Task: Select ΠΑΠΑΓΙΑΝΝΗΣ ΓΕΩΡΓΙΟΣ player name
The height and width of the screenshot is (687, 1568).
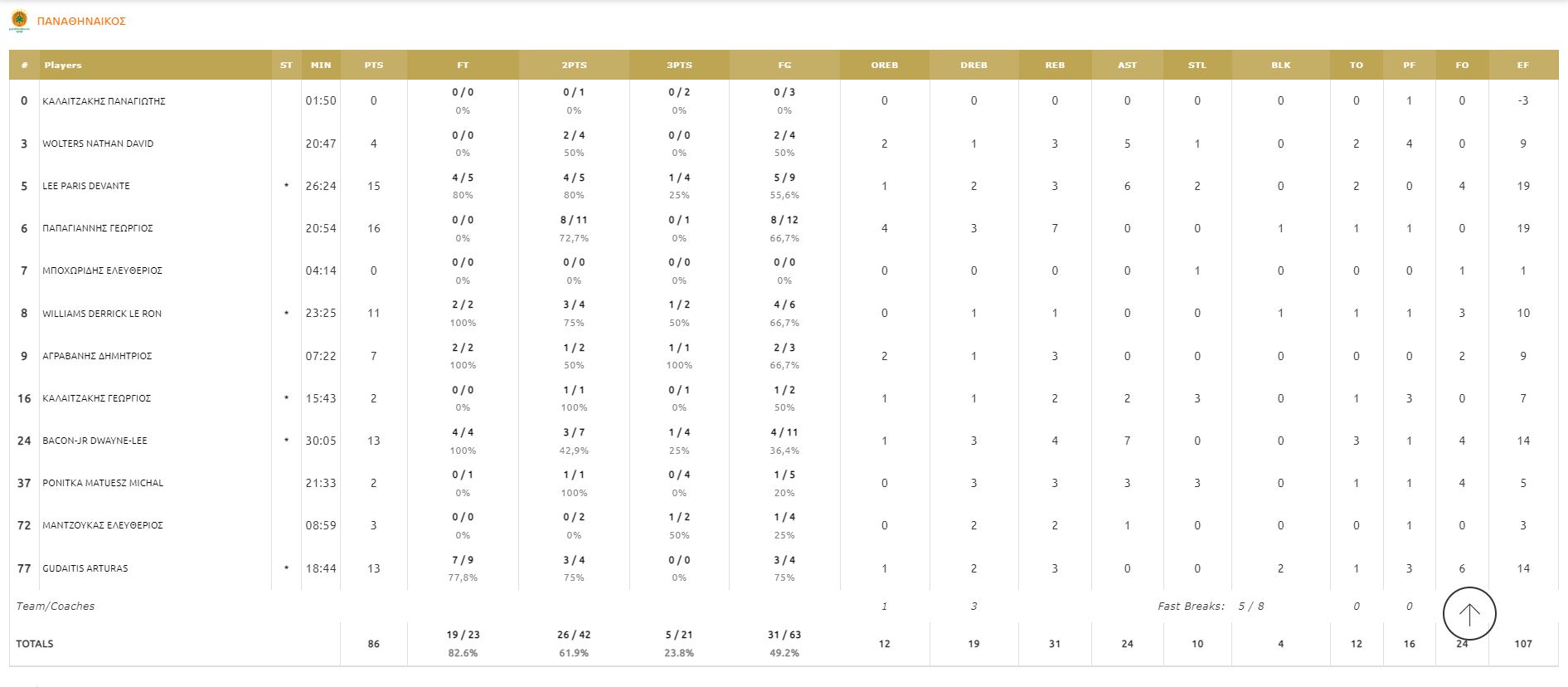Action: coord(98,228)
